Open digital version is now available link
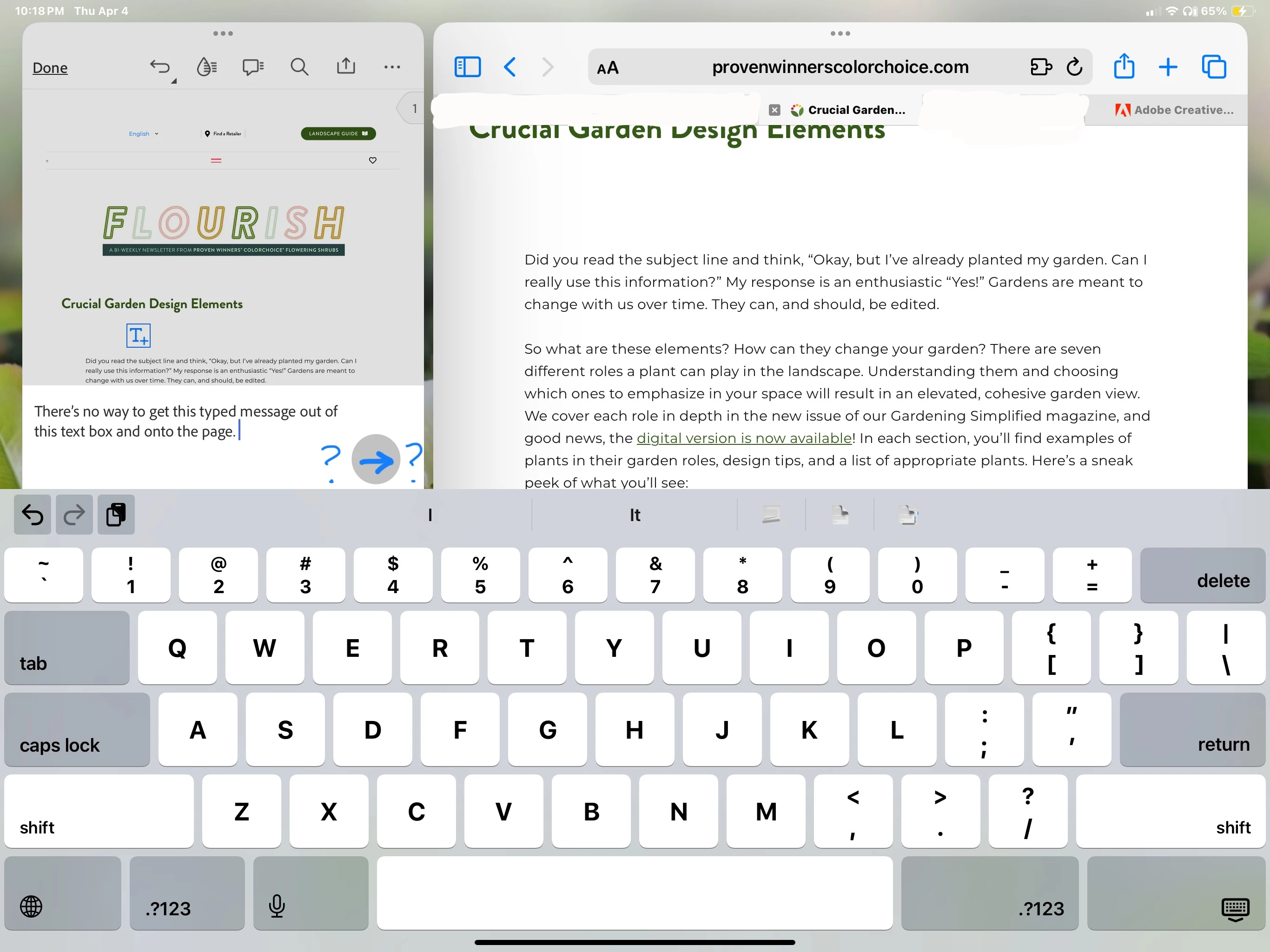The height and width of the screenshot is (952, 1270). (x=744, y=438)
